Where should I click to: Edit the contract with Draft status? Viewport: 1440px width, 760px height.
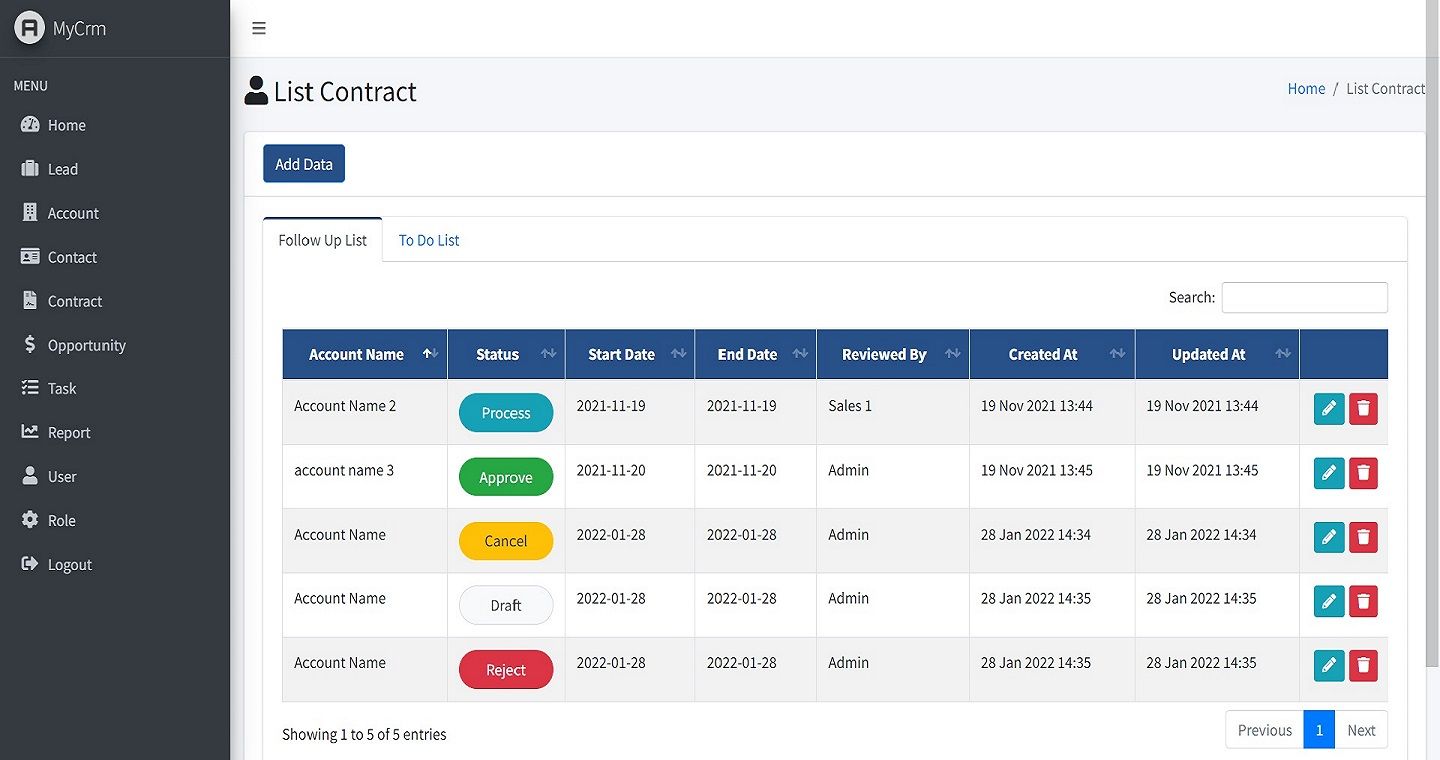1329,601
